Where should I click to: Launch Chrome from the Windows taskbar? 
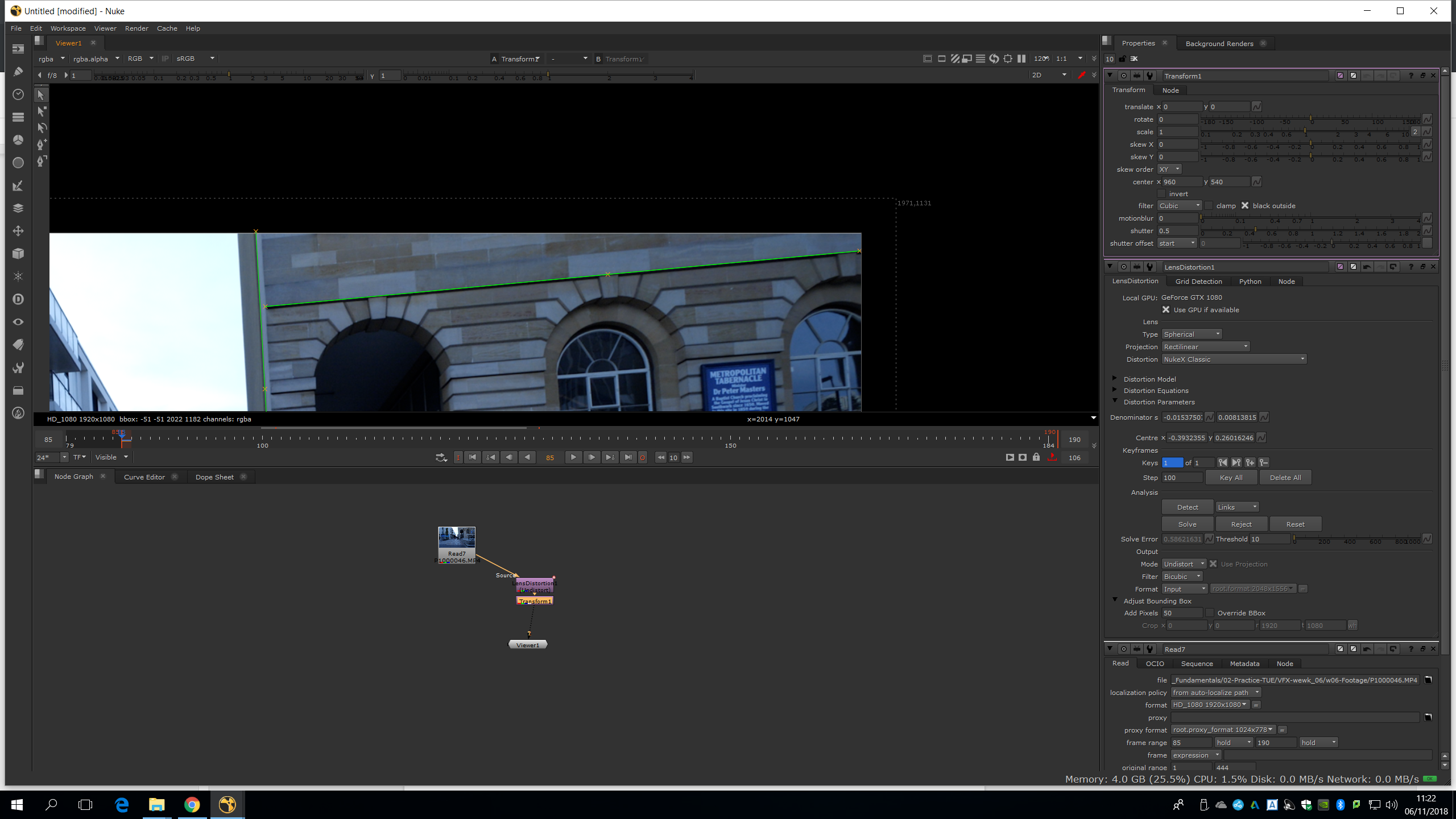[192, 805]
